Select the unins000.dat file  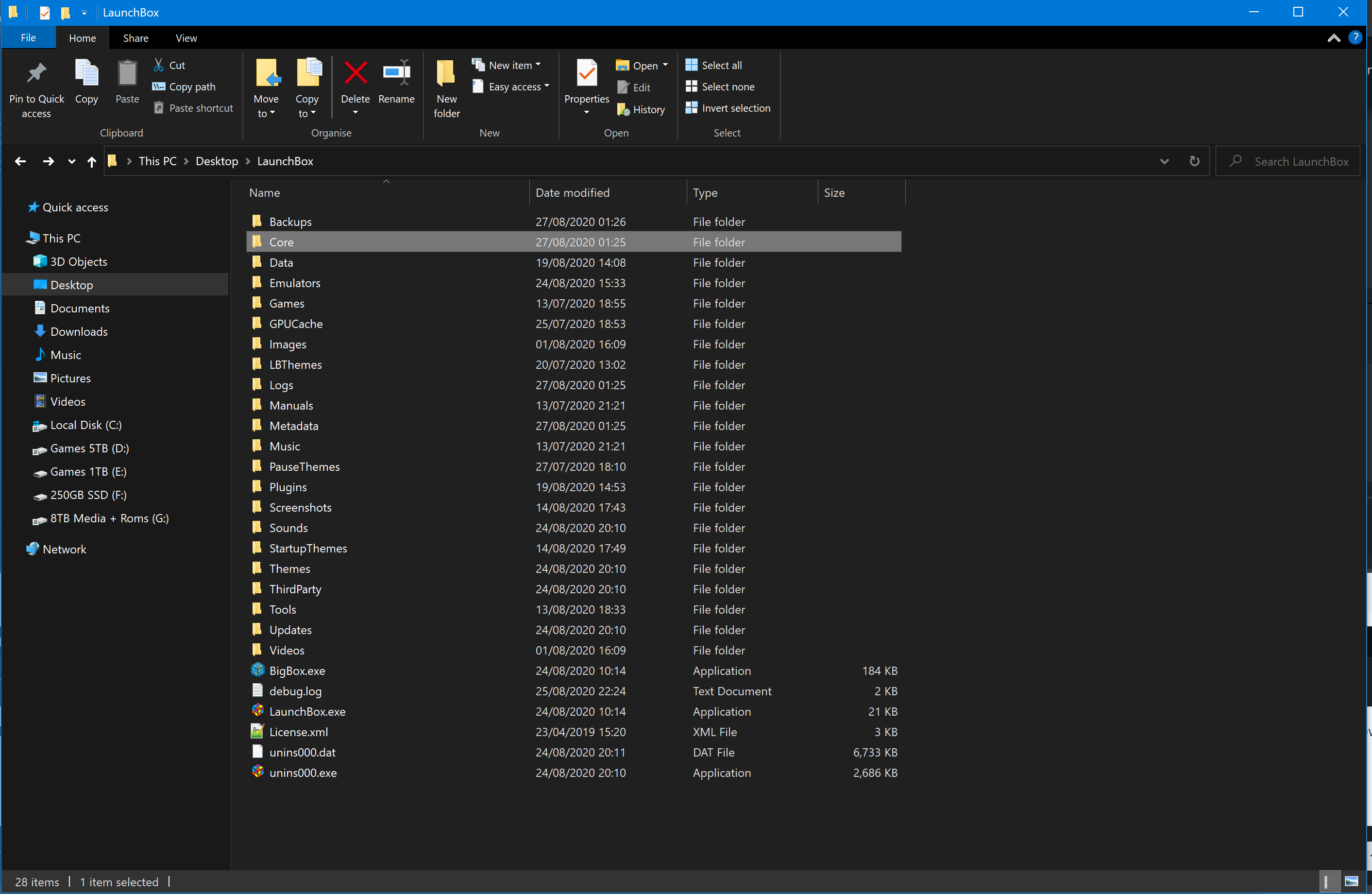coord(574,752)
